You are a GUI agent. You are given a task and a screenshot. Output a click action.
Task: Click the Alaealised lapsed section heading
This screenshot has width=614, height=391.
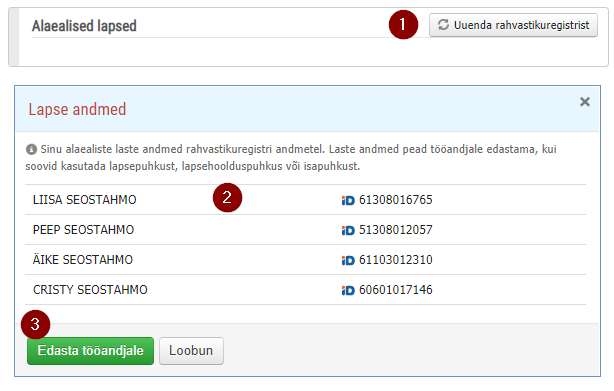84,26
